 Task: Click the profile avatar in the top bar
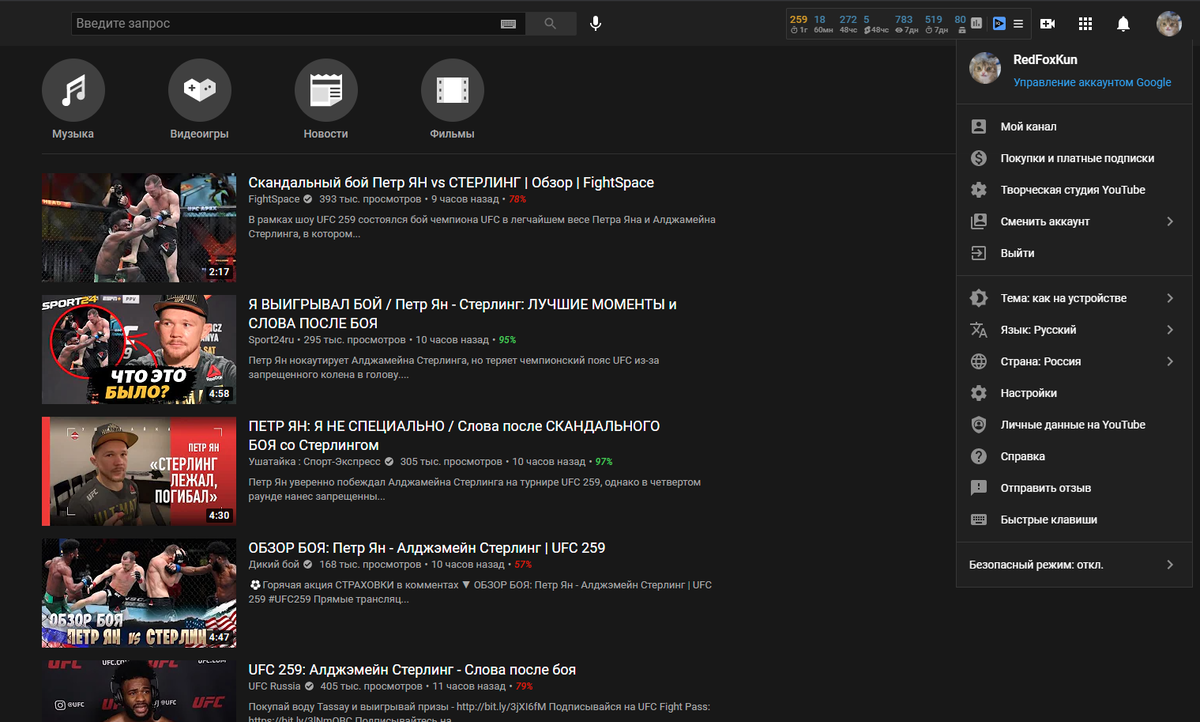pyautogui.click(x=1169, y=23)
